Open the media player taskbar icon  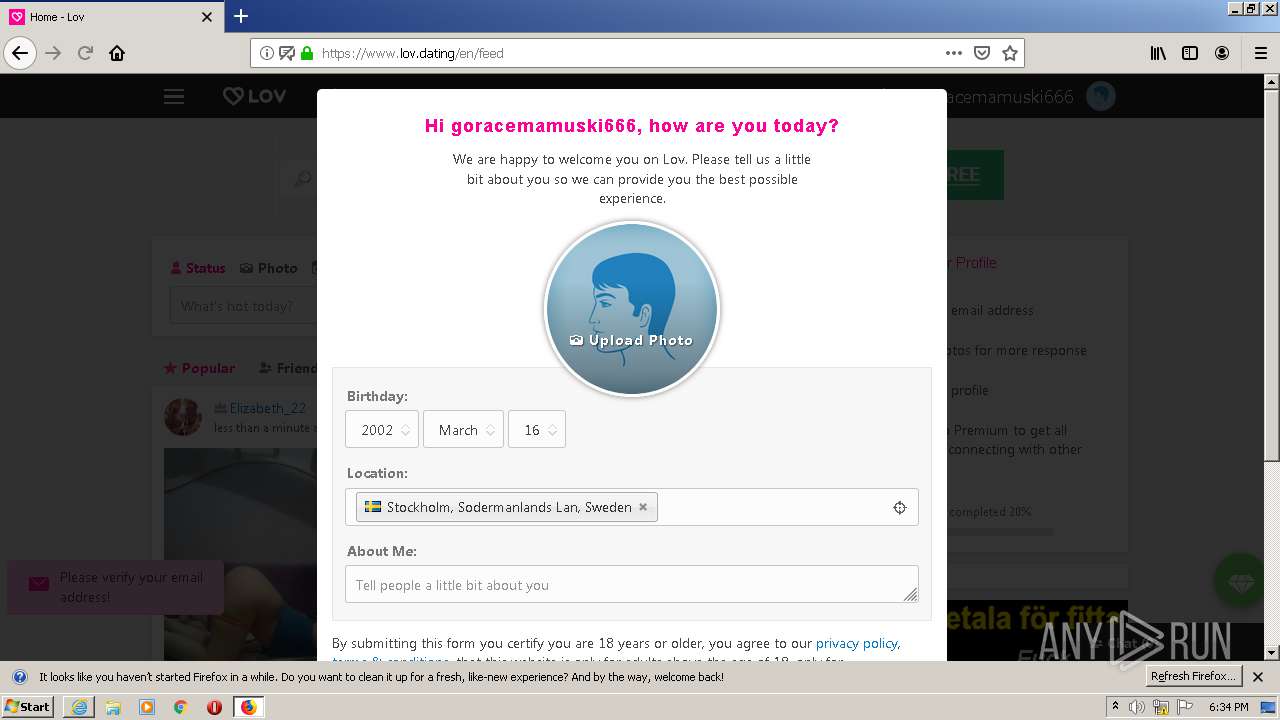coord(147,707)
